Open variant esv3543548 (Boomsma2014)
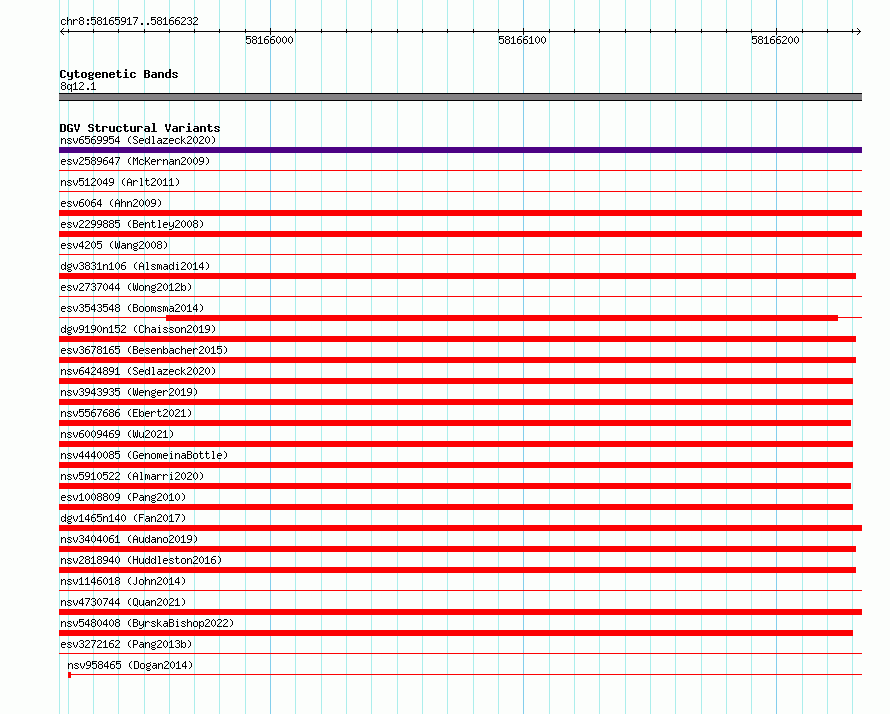The width and height of the screenshot is (890, 714). pyautogui.click(x=132, y=308)
